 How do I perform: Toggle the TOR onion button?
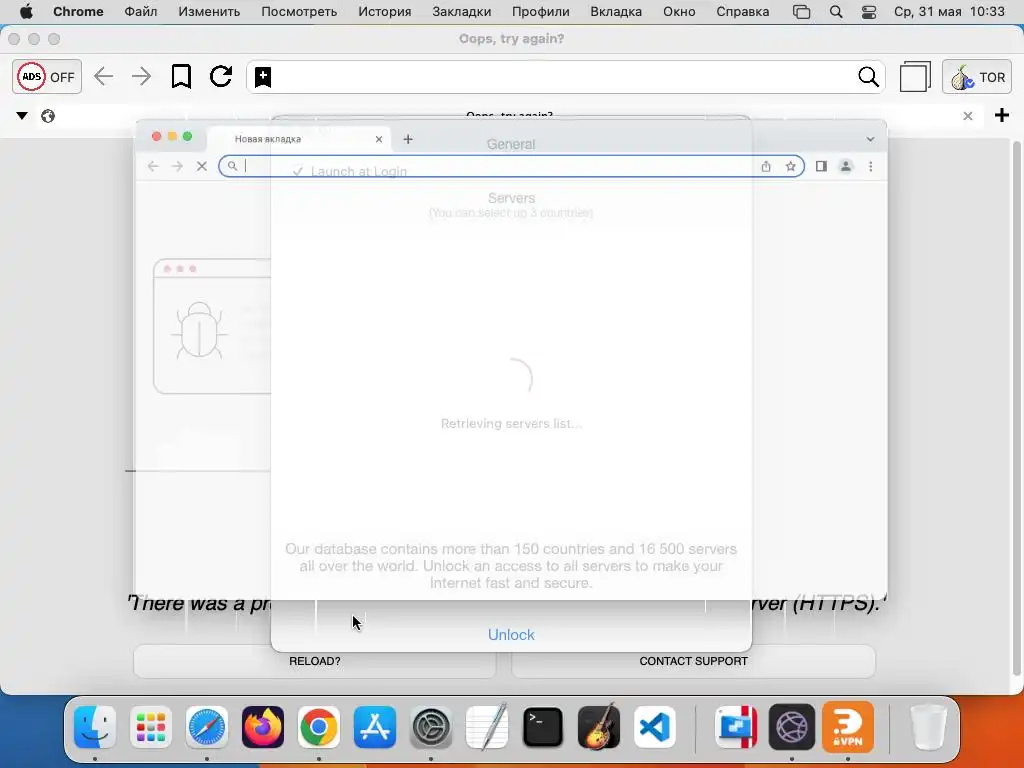pos(977,77)
